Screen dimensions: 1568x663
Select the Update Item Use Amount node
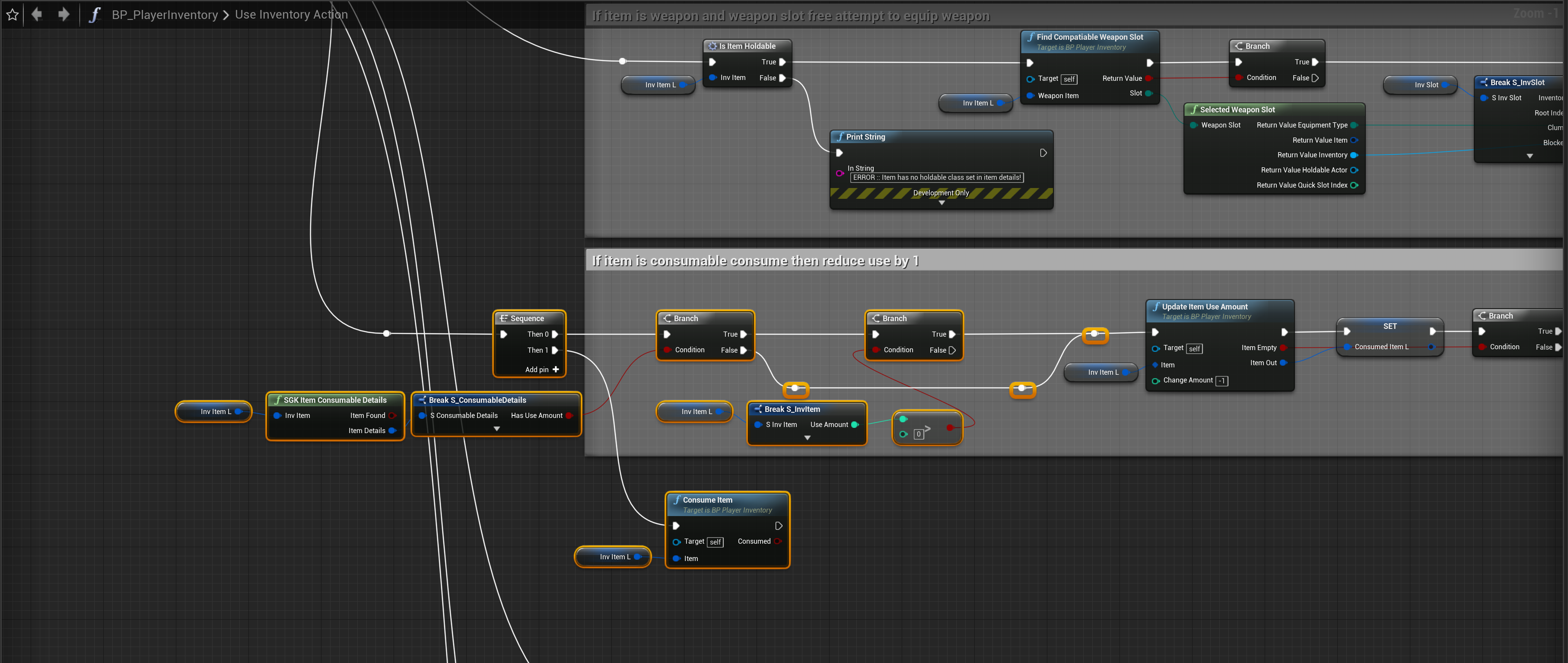tap(1205, 307)
